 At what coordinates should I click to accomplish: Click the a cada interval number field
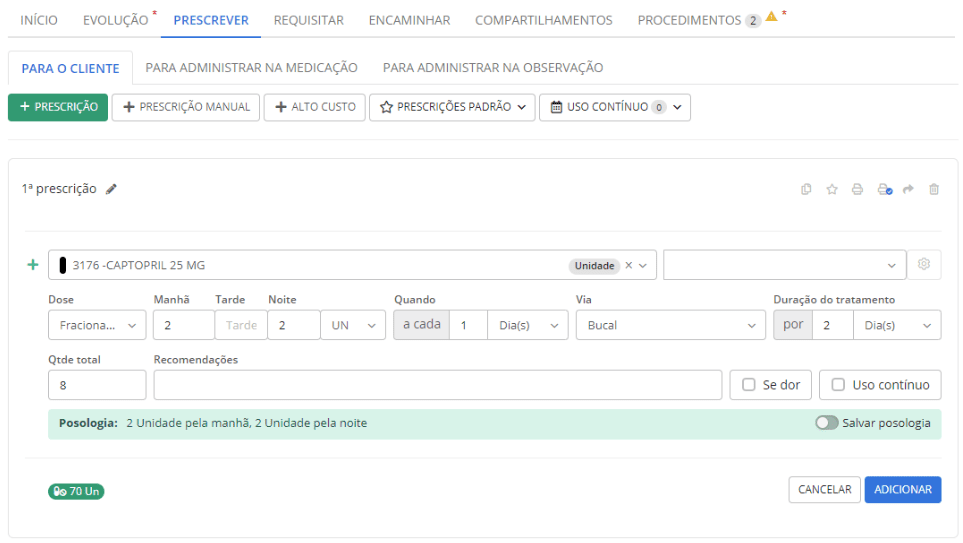click(x=469, y=325)
